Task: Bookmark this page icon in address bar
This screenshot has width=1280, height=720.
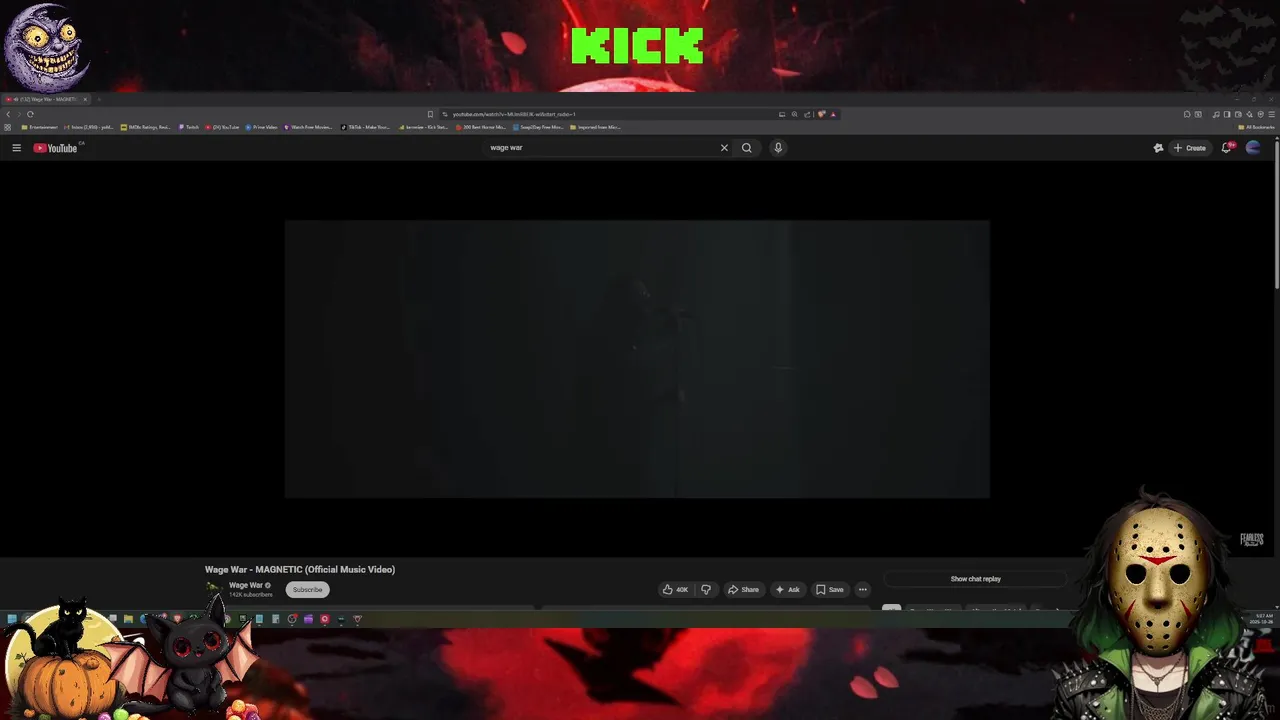Action: [430, 114]
